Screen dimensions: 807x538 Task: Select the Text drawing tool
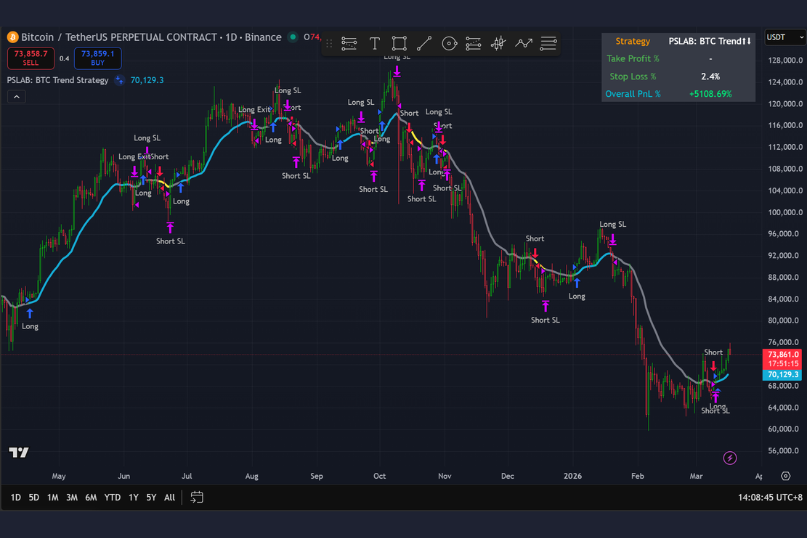tap(374, 43)
